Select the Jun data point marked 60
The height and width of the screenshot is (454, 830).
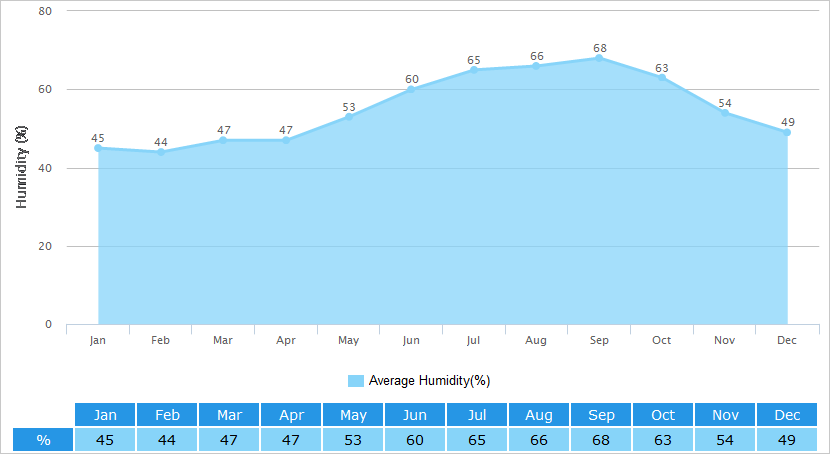point(411,89)
